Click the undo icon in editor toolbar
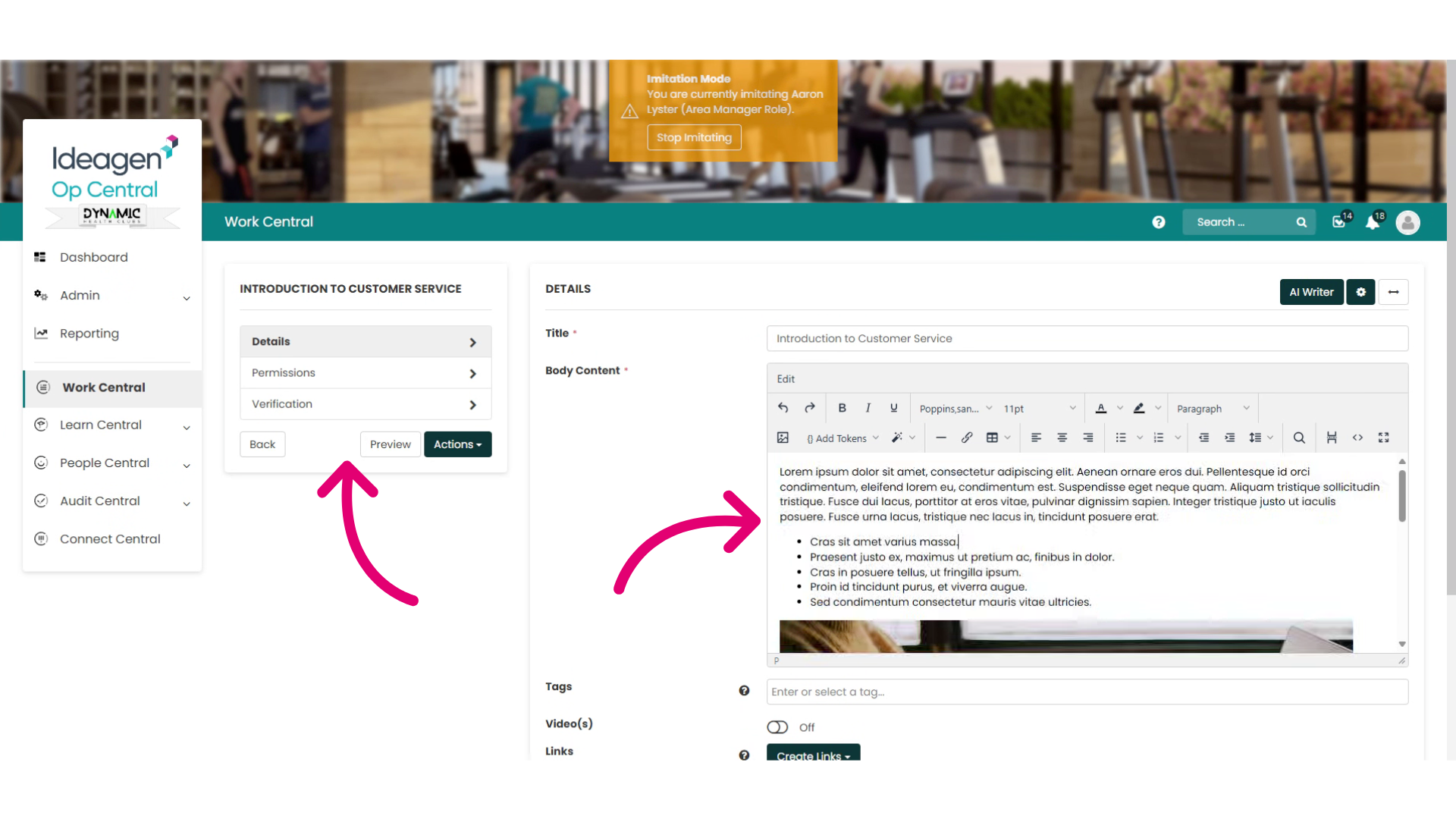This screenshot has height=819, width=1456. pos(783,408)
